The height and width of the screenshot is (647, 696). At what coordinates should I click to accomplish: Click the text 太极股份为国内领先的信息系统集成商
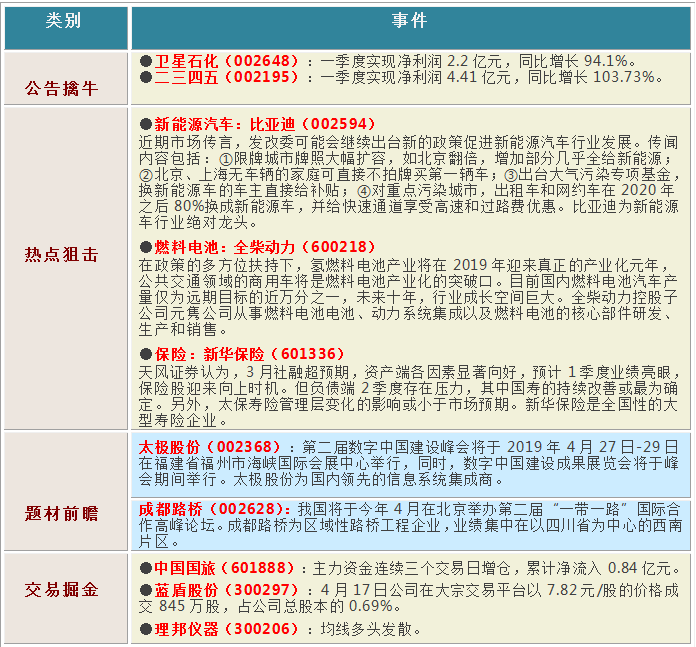click(363, 479)
